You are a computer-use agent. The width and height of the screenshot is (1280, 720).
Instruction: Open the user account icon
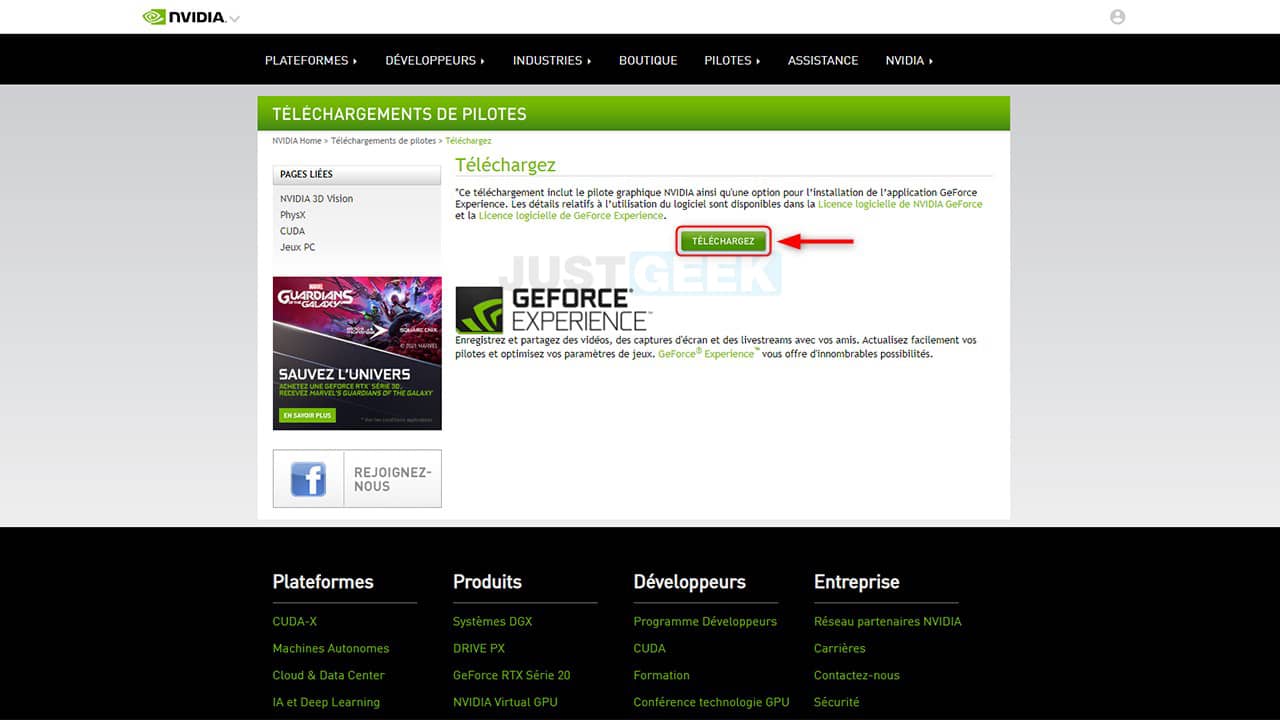click(x=1117, y=17)
